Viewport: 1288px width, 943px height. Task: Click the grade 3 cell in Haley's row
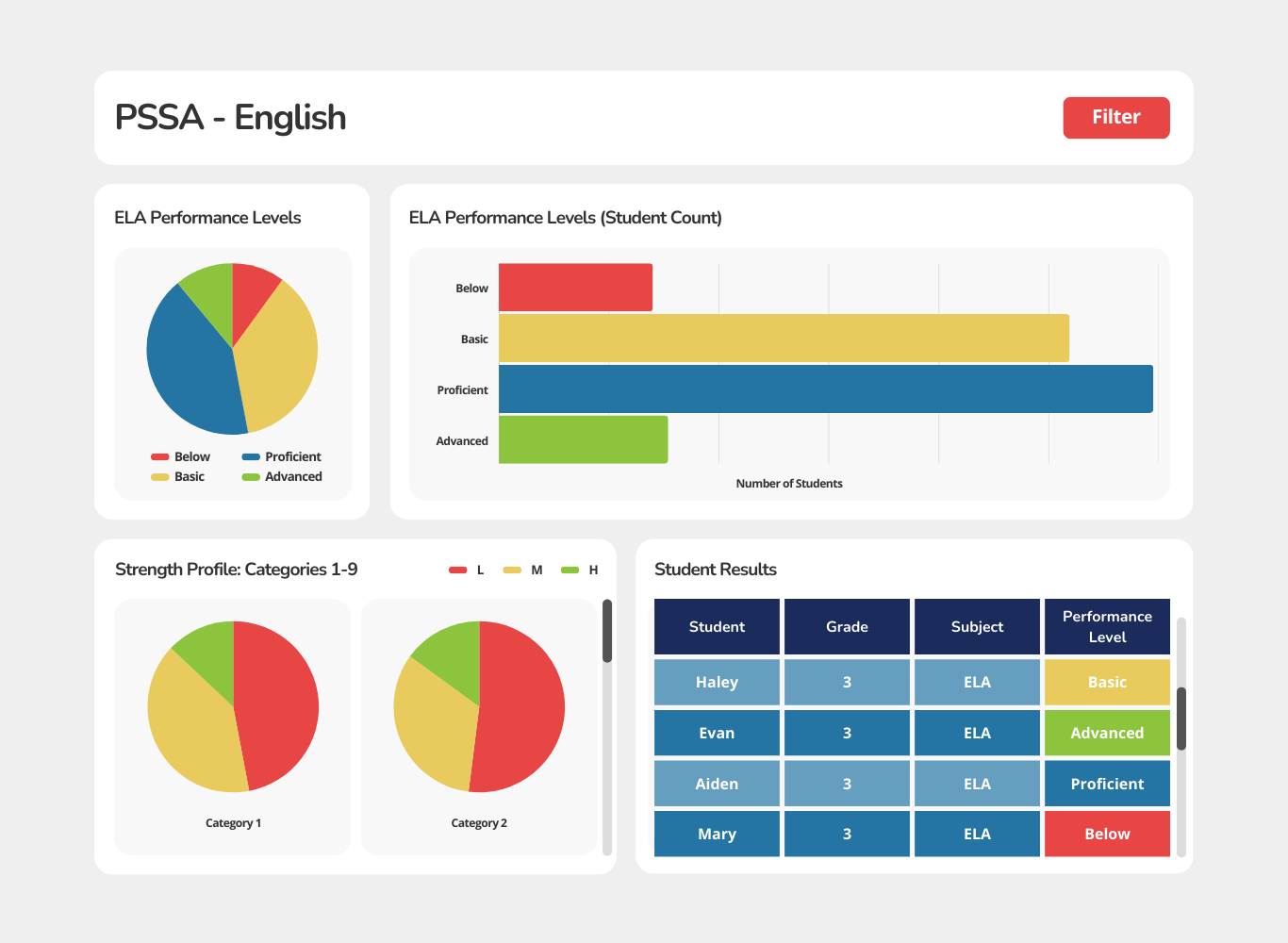(847, 682)
